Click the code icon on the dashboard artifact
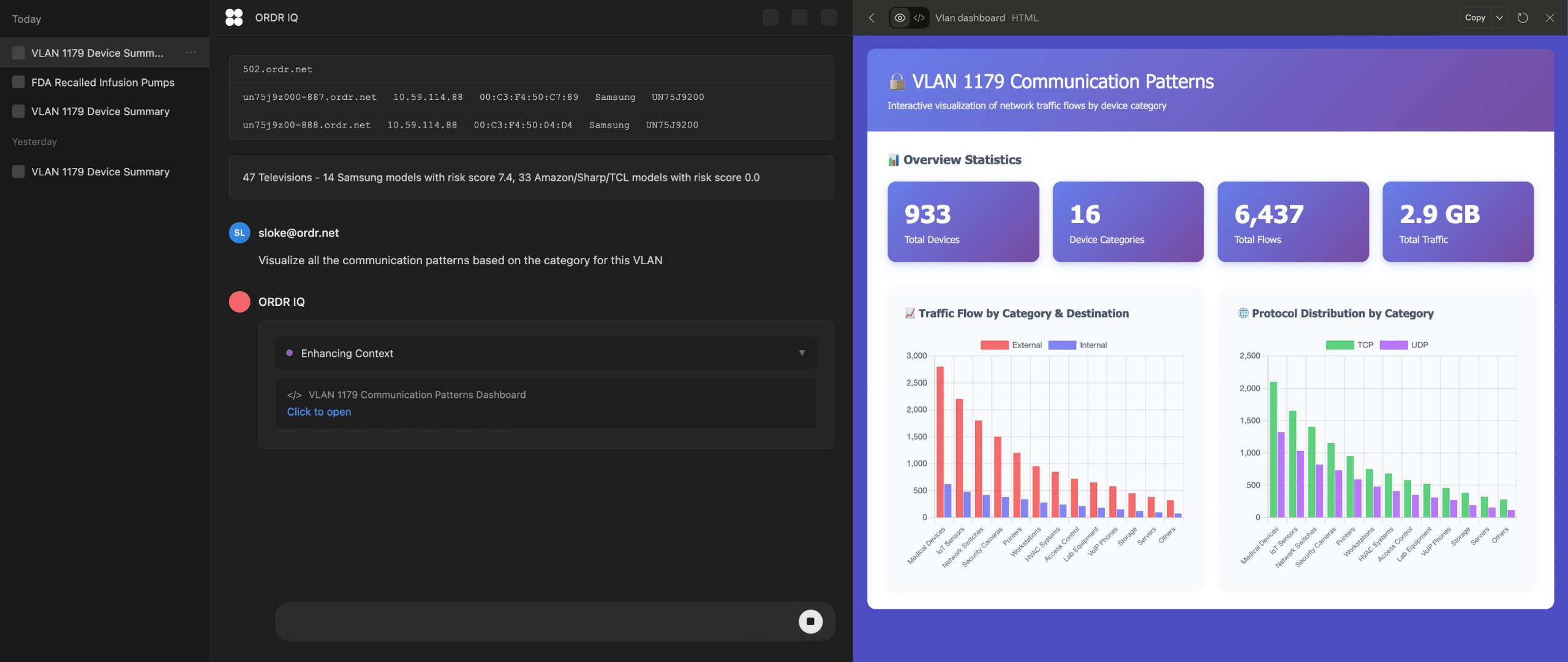Screen dimensions: 1568x662 [x=295, y=395]
